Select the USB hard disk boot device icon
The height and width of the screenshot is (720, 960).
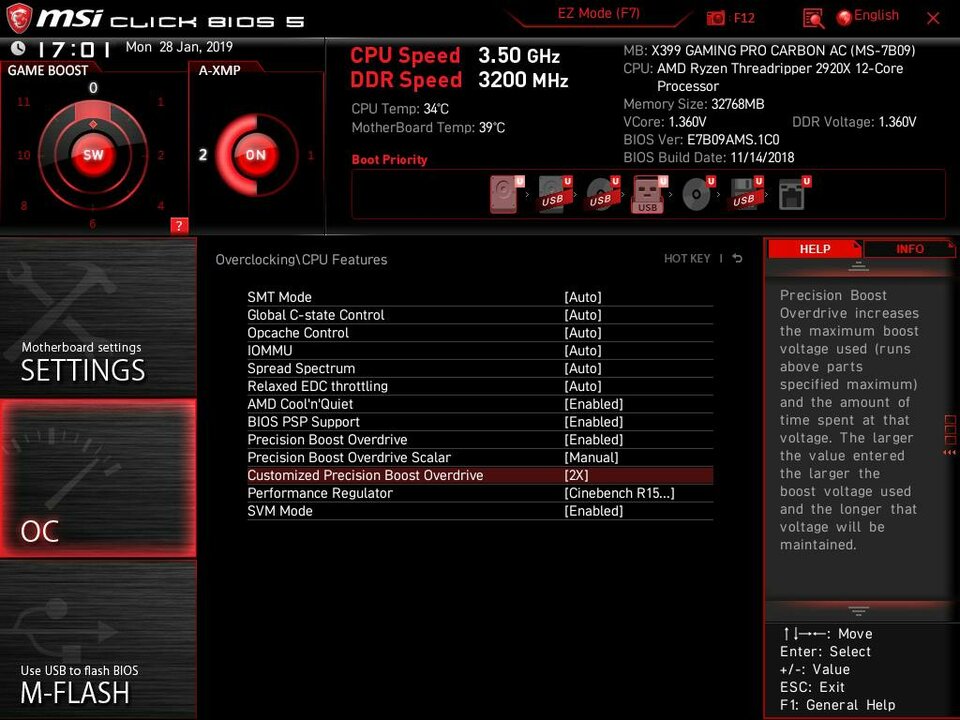coord(555,194)
